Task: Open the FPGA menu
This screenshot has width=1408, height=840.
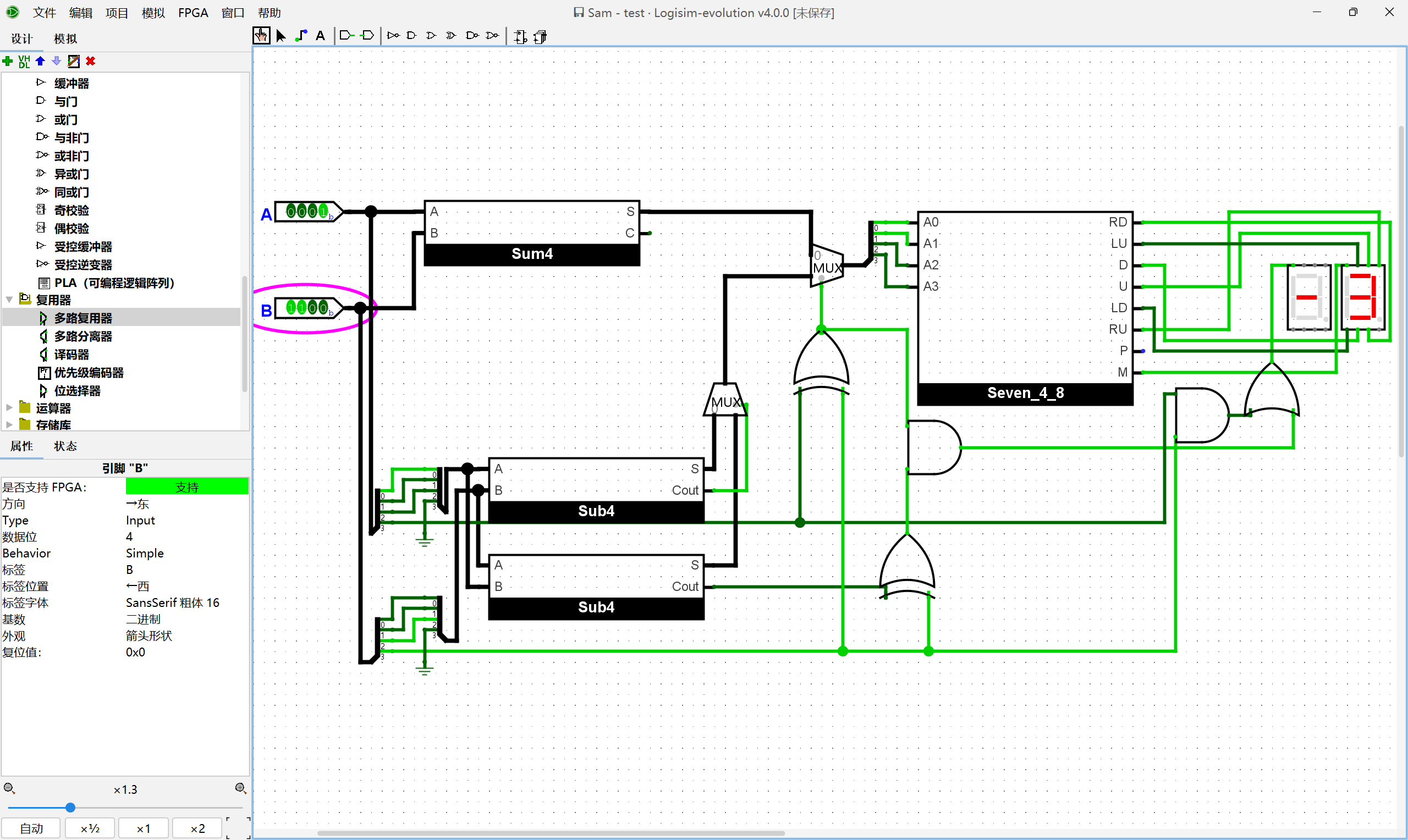Action: point(193,13)
